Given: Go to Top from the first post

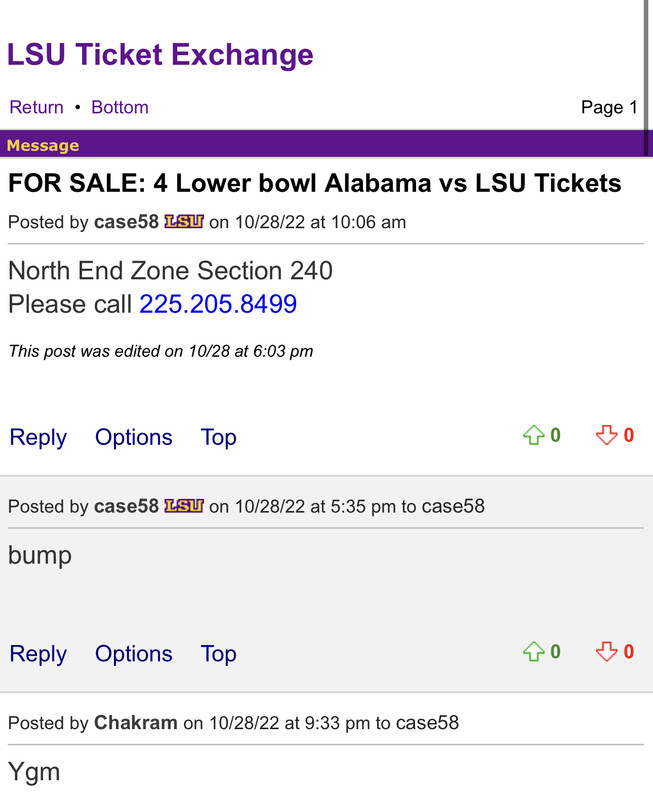Looking at the screenshot, I should tap(219, 437).
